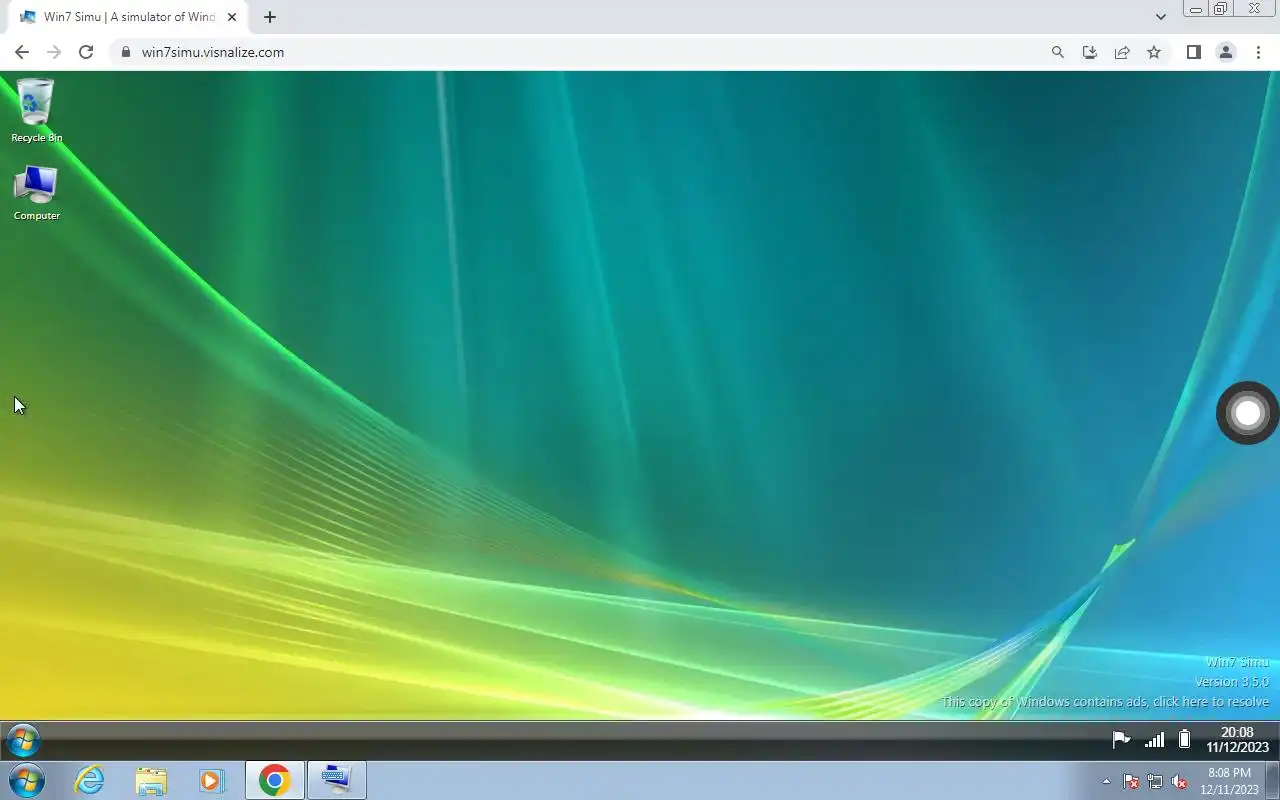Image resolution: width=1280 pixels, height=800 pixels.
Task: Open a new tab with the plus button
Action: pos(270,17)
